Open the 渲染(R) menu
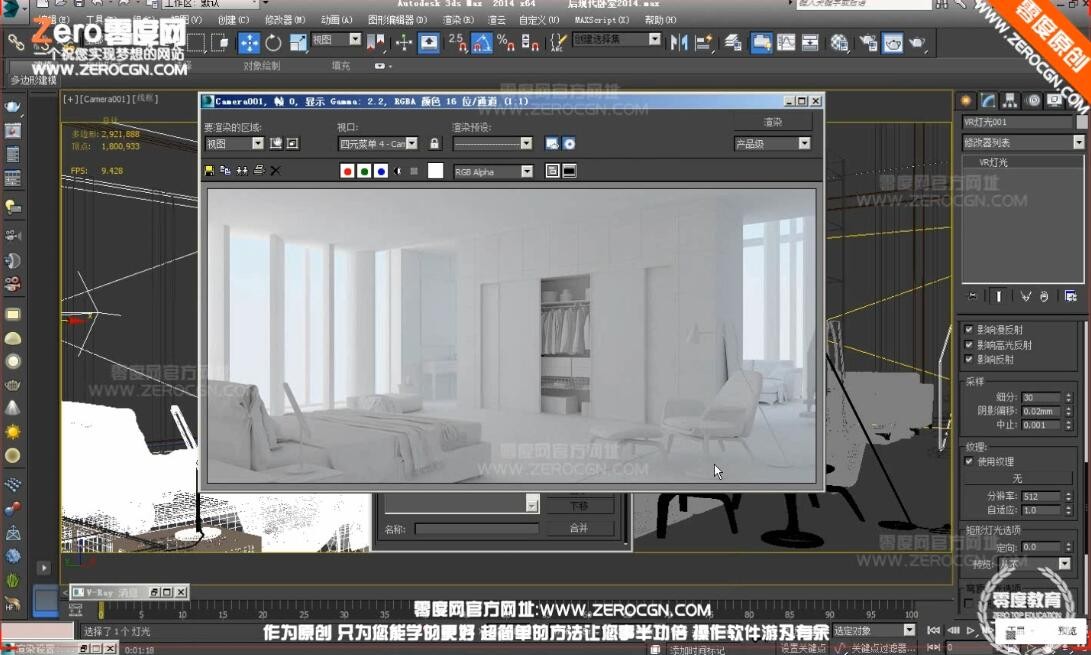1091x655 pixels. click(458, 20)
